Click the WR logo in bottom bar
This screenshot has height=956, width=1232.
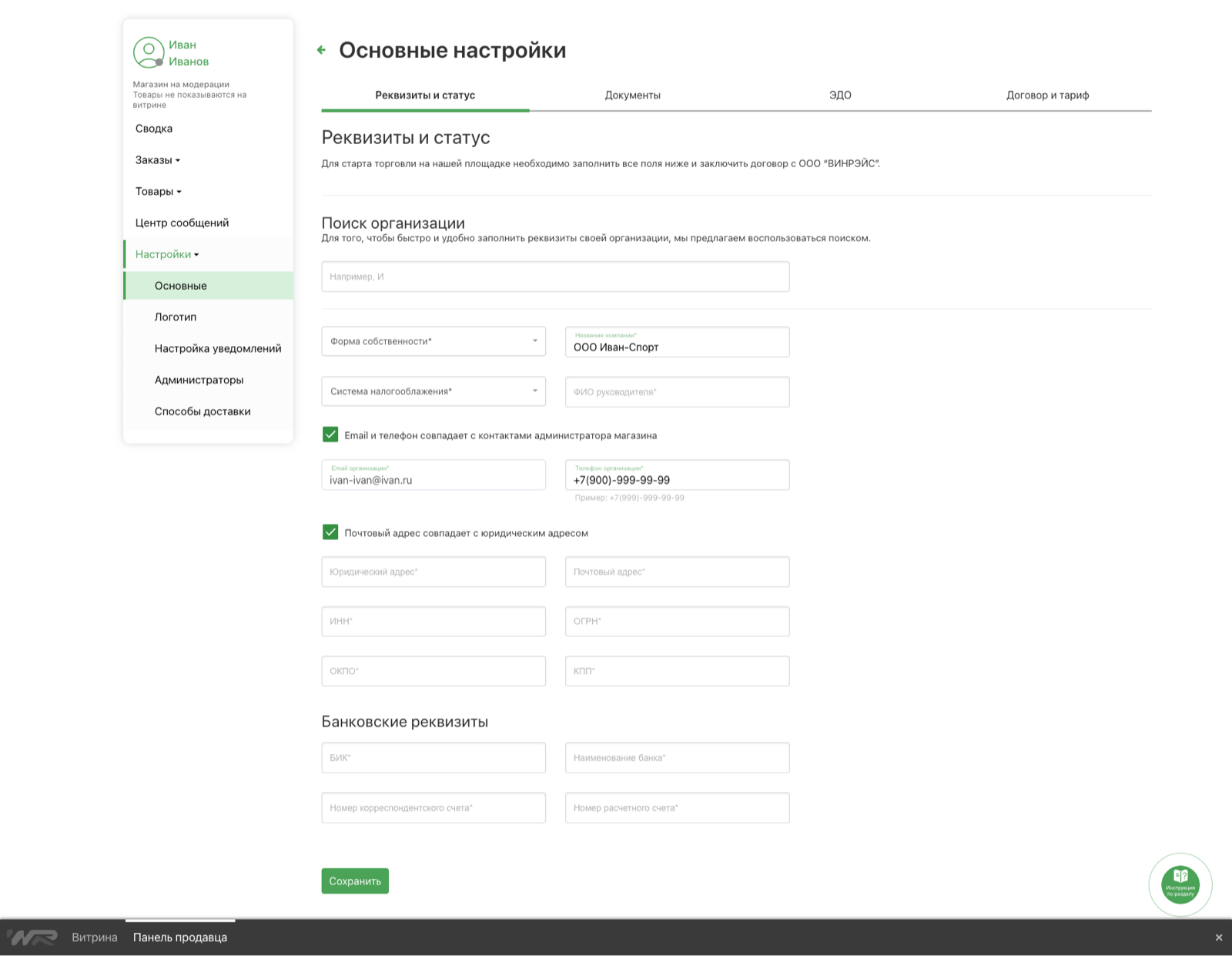tap(32, 938)
